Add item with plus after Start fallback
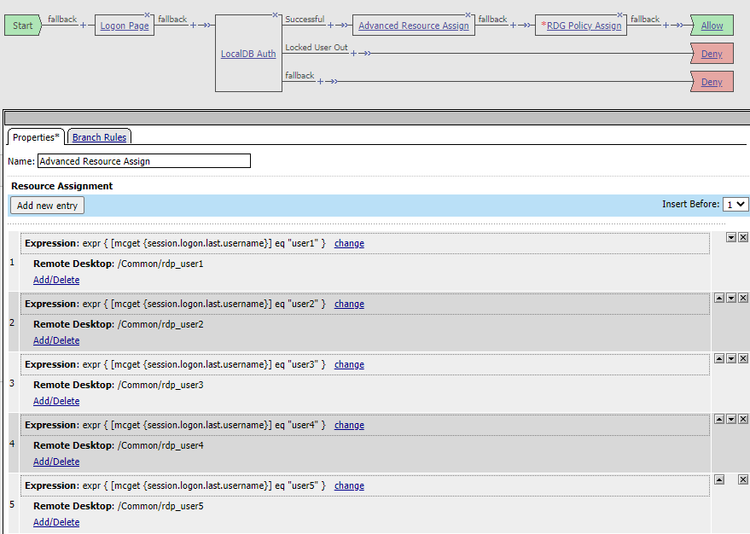Screen dimensions: 750x534 point(83,25)
